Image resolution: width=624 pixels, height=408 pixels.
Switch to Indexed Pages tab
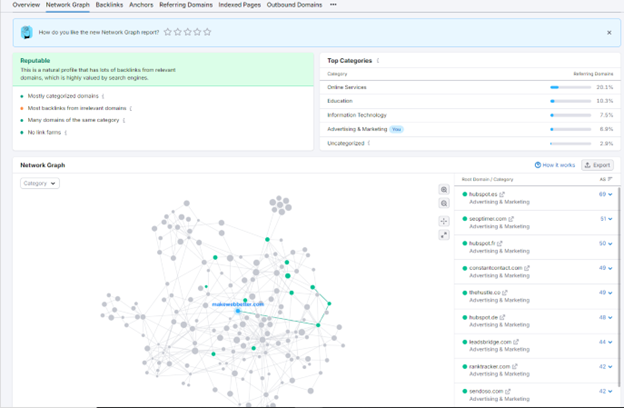click(240, 5)
